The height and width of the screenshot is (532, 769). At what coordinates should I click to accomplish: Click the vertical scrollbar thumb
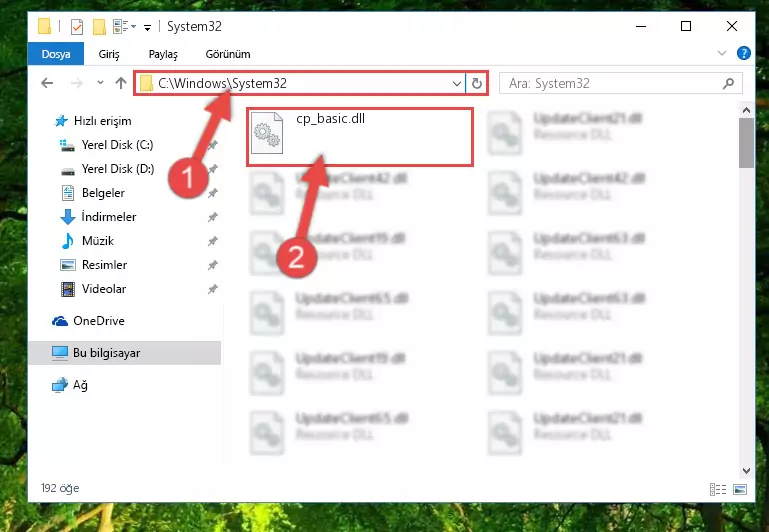point(746,143)
